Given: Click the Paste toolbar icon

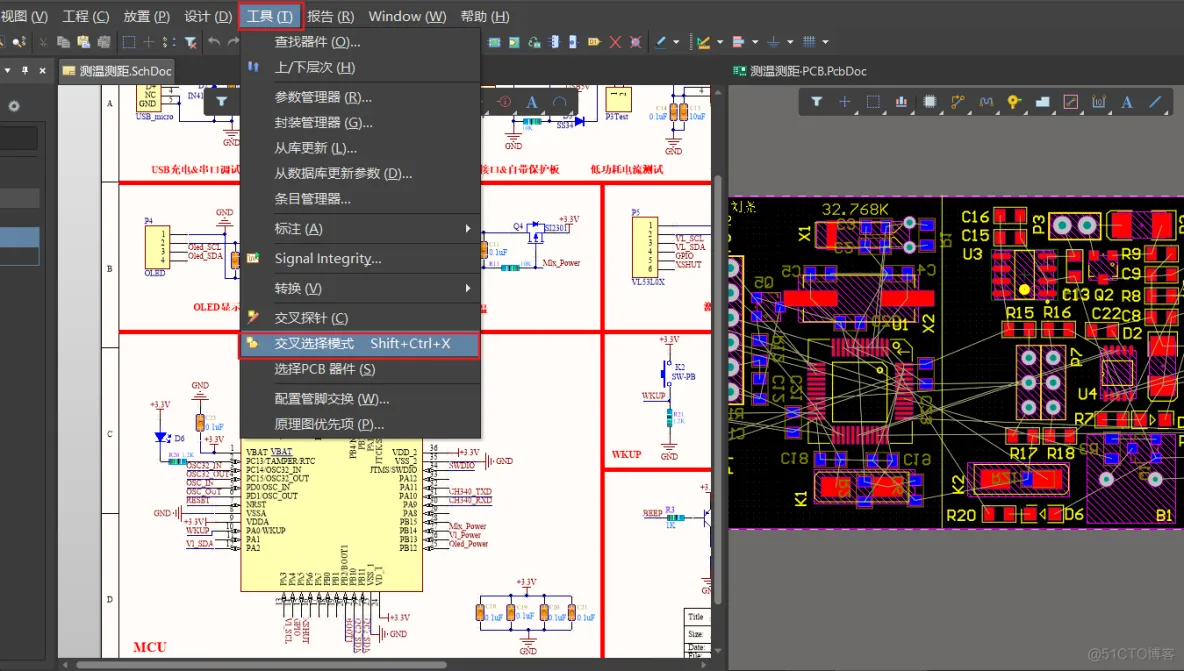Looking at the screenshot, I should tap(84, 42).
